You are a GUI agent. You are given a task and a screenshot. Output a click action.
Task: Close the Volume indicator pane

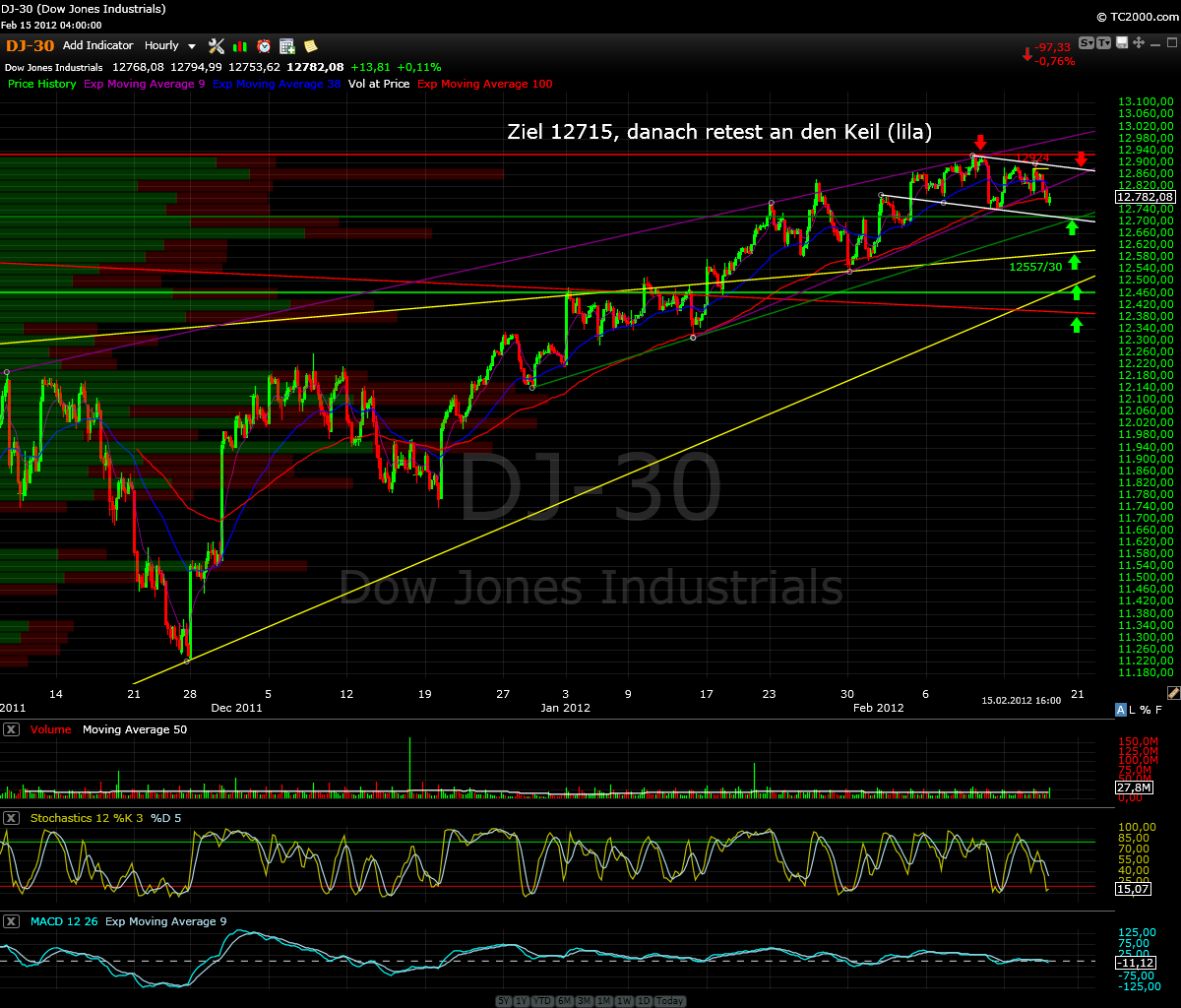point(12,730)
